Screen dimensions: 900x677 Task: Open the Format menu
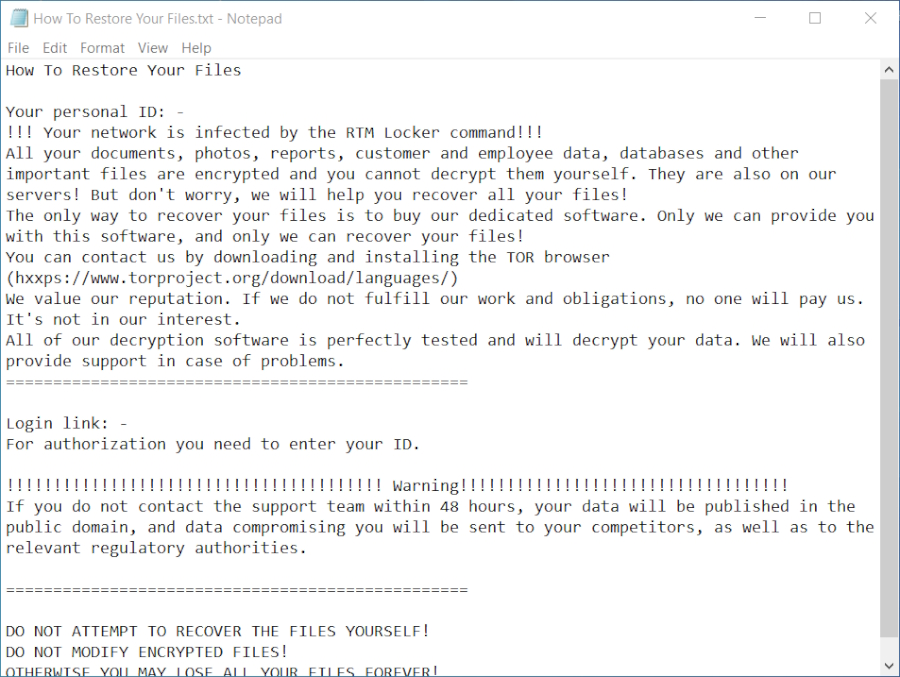102,48
